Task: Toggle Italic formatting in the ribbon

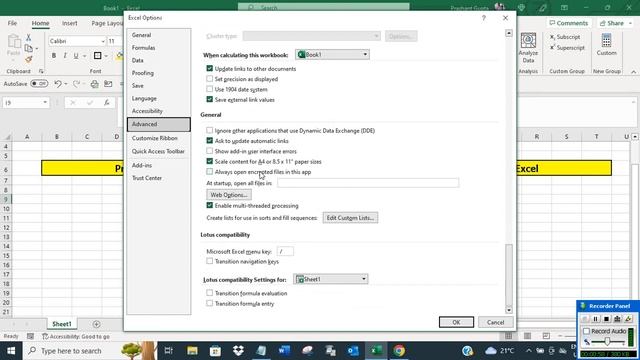Action: tap(65, 56)
